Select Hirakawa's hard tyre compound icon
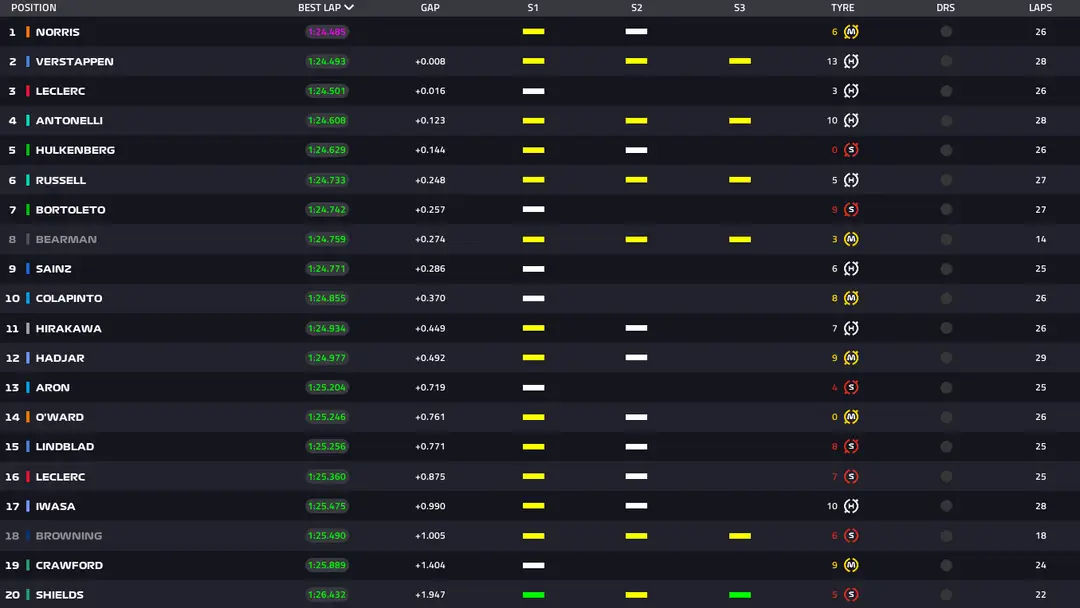 [x=851, y=328]
